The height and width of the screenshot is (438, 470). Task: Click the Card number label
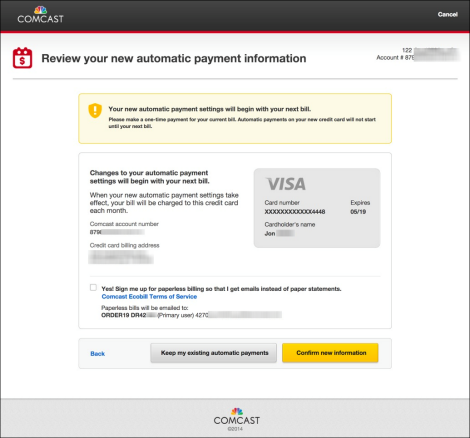pyautogui.click(x=282, y=203)
